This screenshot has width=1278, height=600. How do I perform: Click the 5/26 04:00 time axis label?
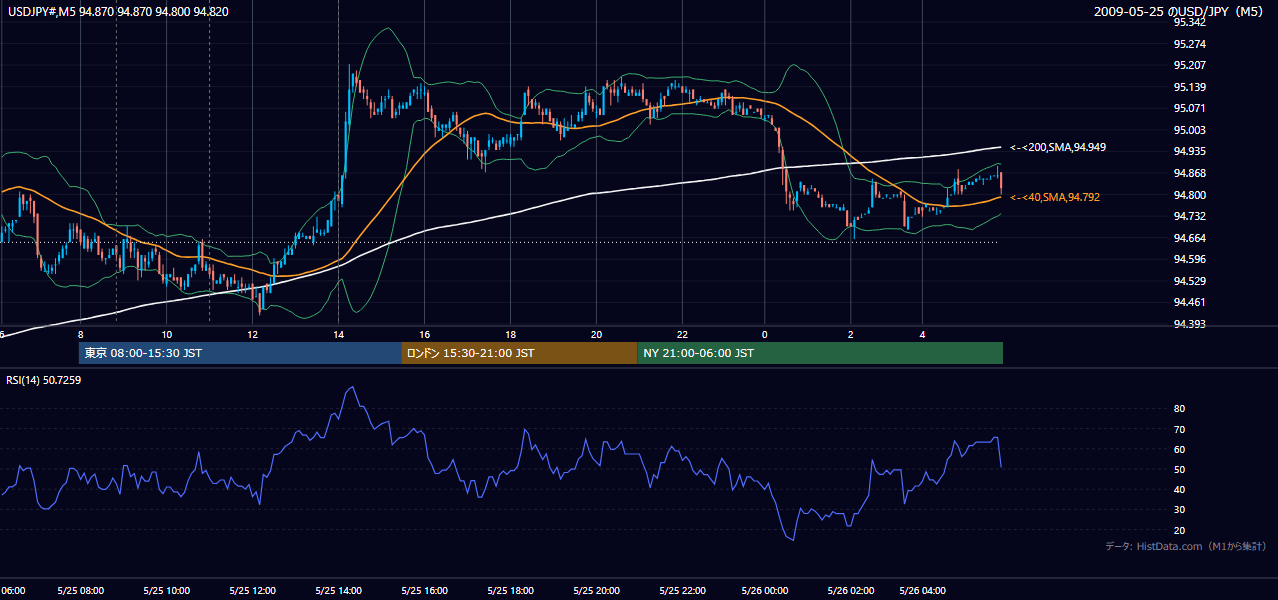pos(924,591)
